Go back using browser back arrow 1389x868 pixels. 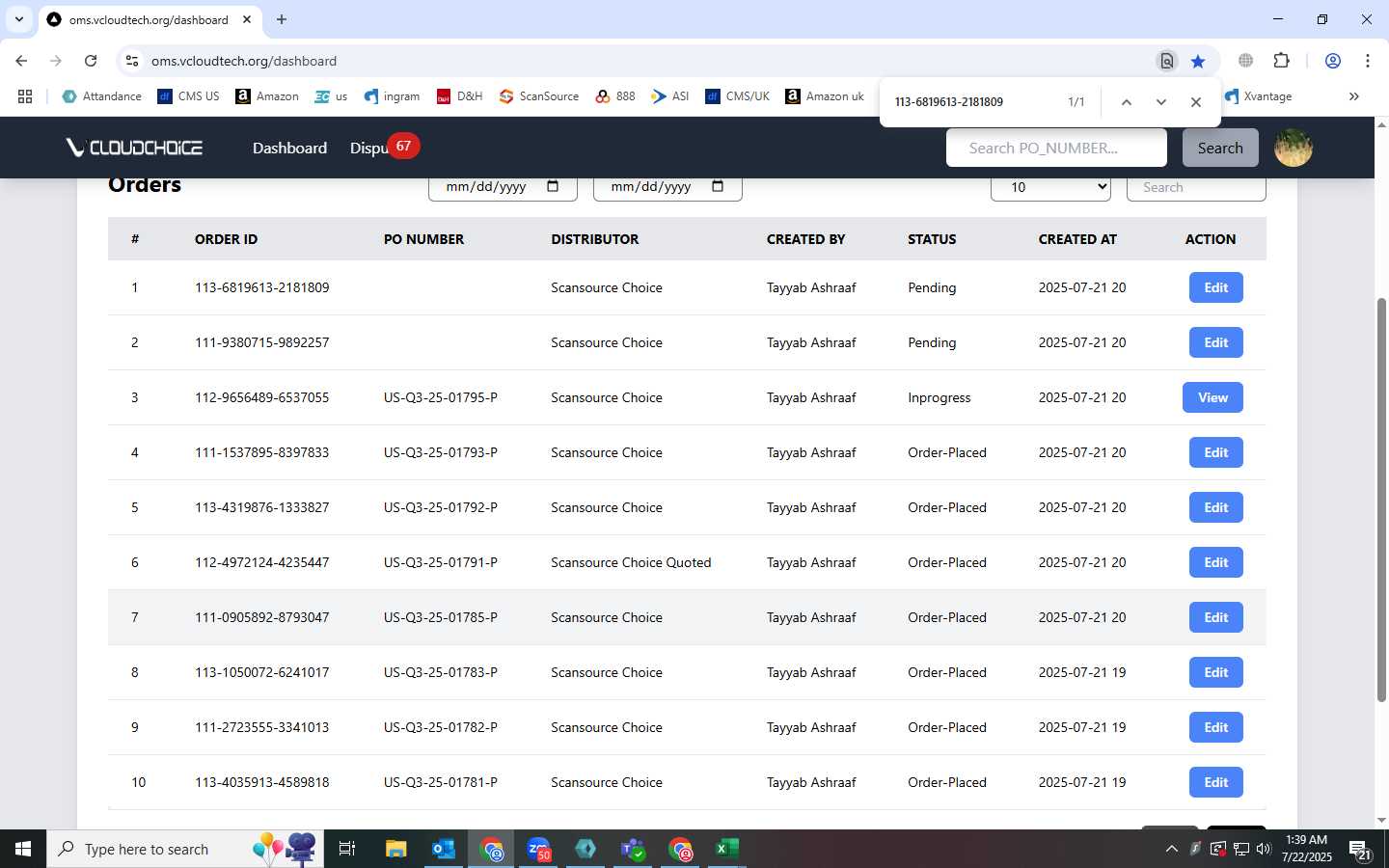point(21,61)
